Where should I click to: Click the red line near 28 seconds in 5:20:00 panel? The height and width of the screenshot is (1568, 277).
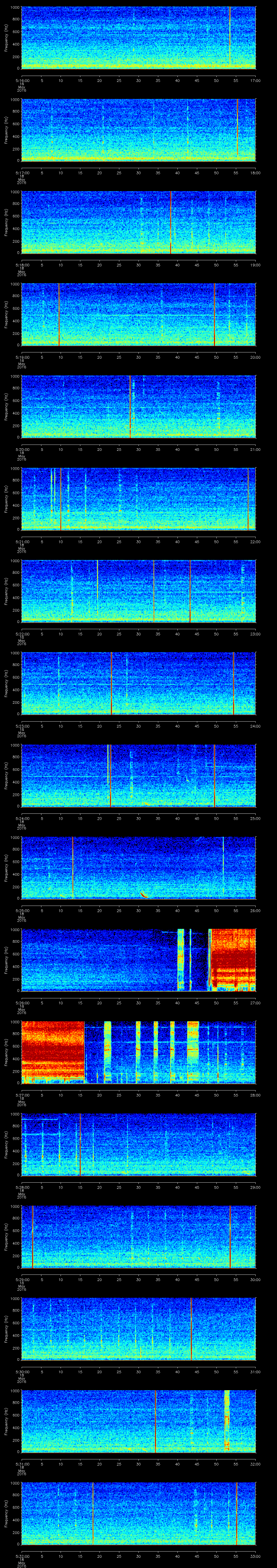[x=130, y=407]
